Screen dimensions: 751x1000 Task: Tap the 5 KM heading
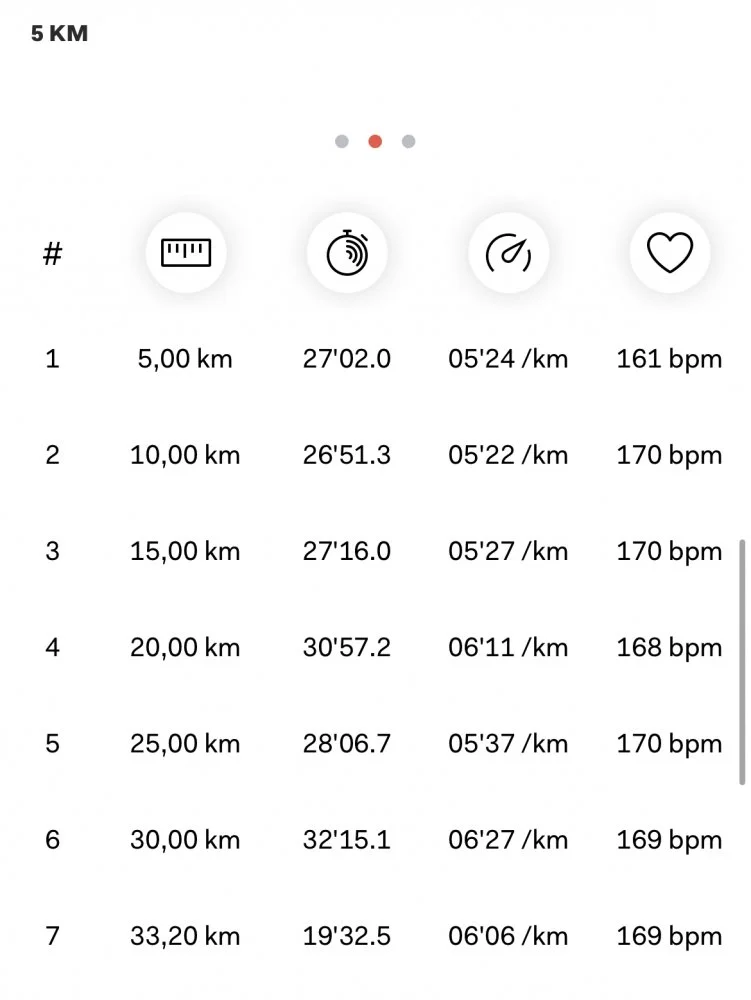click(60, 34)
